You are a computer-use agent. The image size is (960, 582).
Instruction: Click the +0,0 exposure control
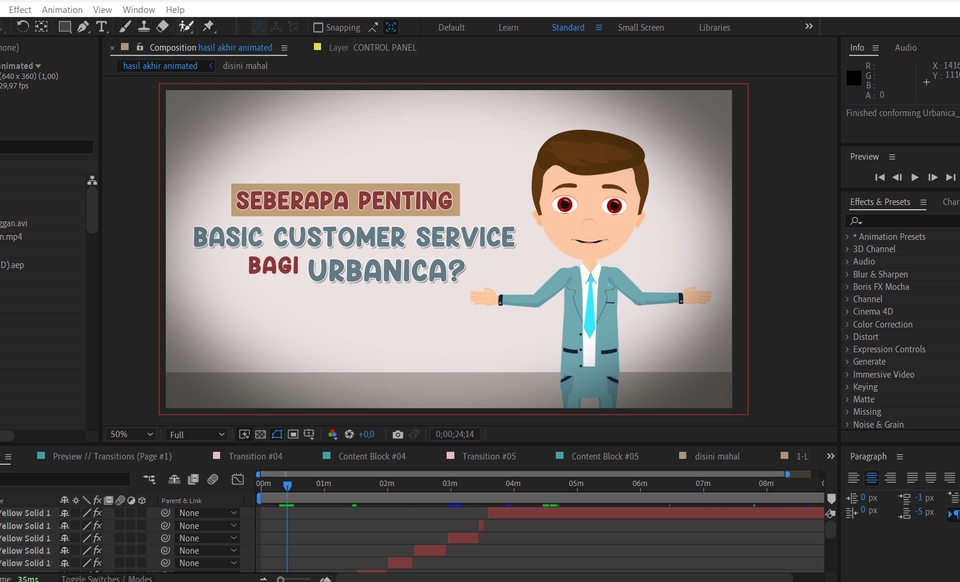tap(365, 434)
